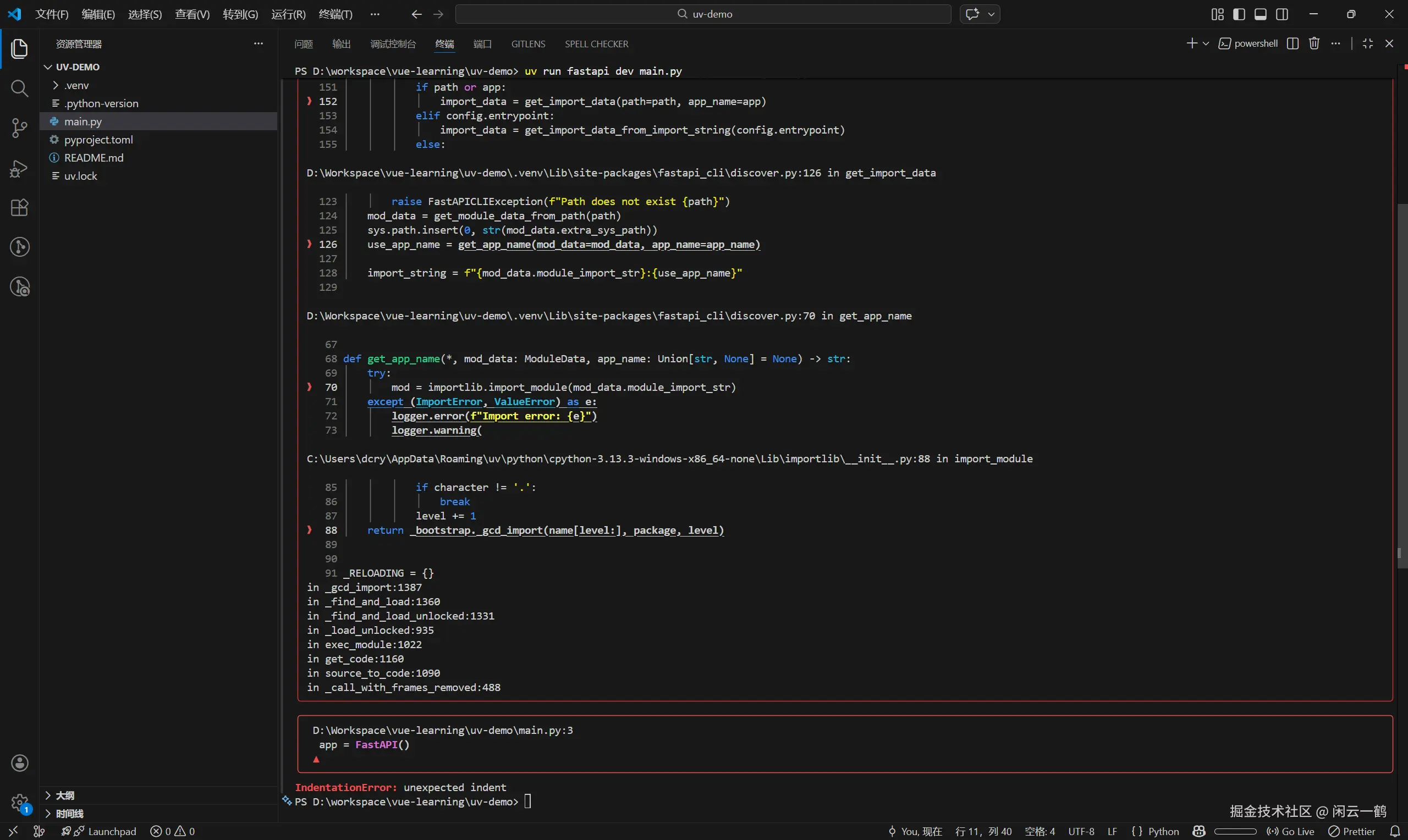1408x840 pixels.
Task: Kill terminal with trash icon
Action: [x=1314, y=43]
